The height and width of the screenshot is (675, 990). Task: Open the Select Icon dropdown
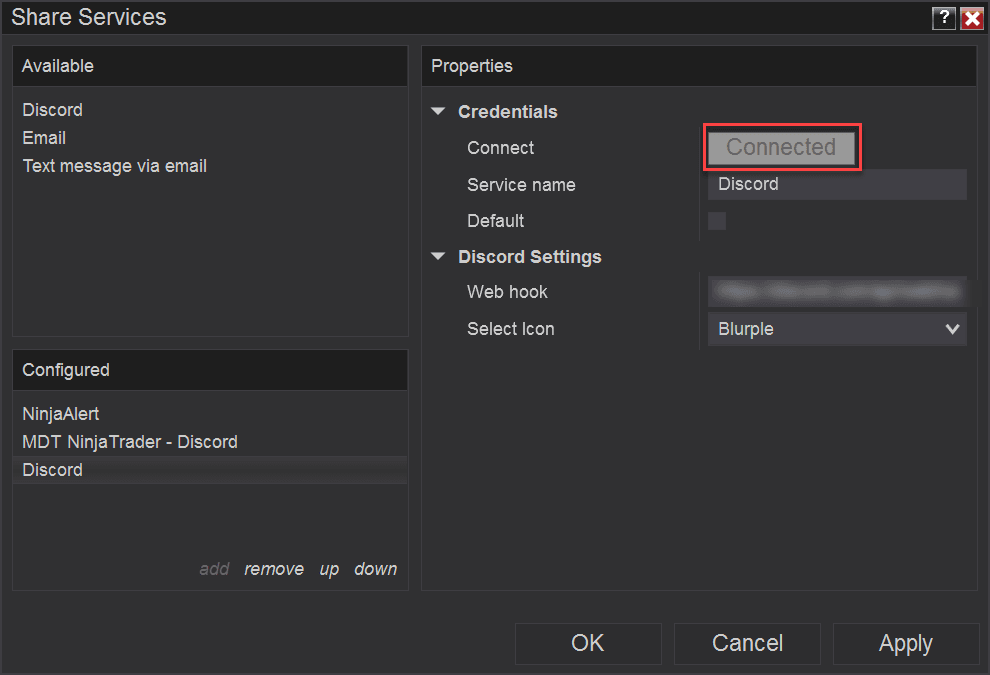click(x=837, y=329)
